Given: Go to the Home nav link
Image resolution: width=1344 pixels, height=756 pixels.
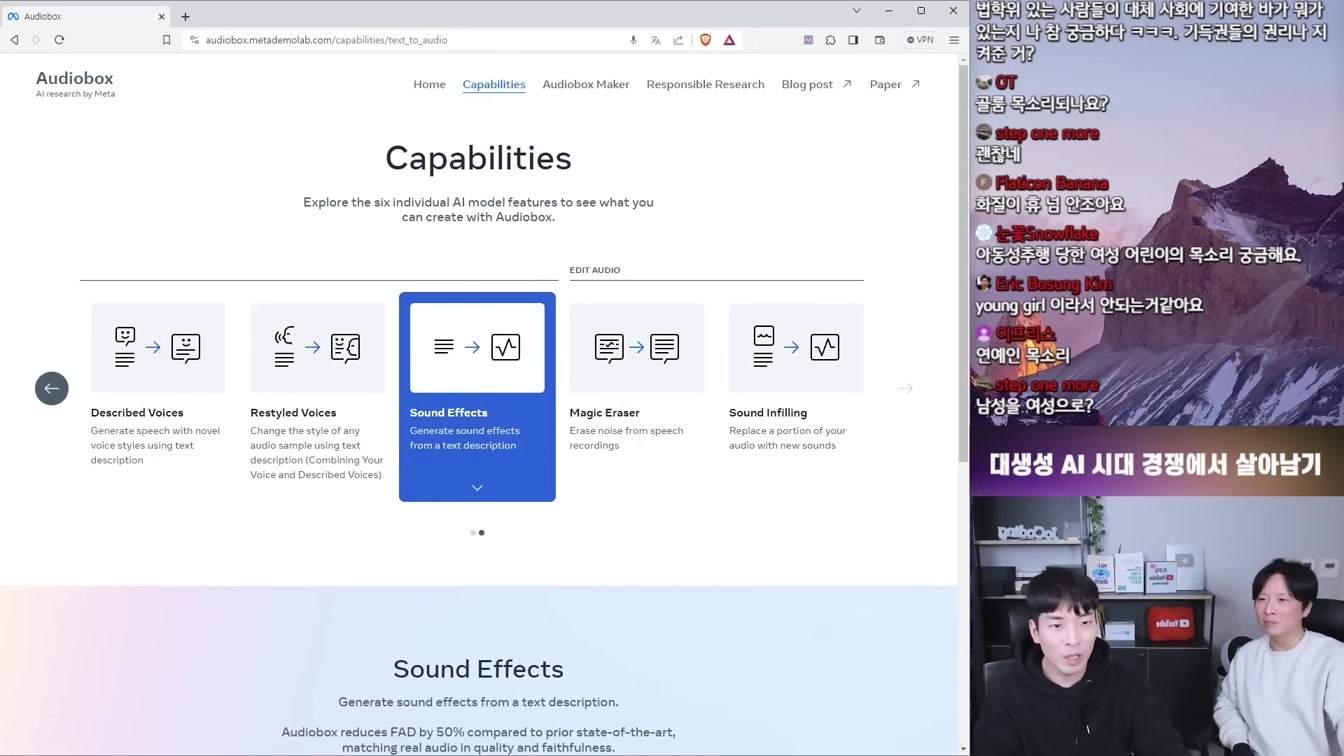Looking at the screenshot, I should pyautogui.click(x=429, y=84).
